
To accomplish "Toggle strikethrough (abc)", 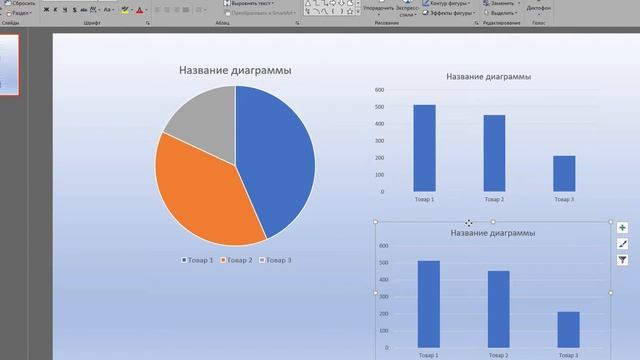I will (84, 10).
